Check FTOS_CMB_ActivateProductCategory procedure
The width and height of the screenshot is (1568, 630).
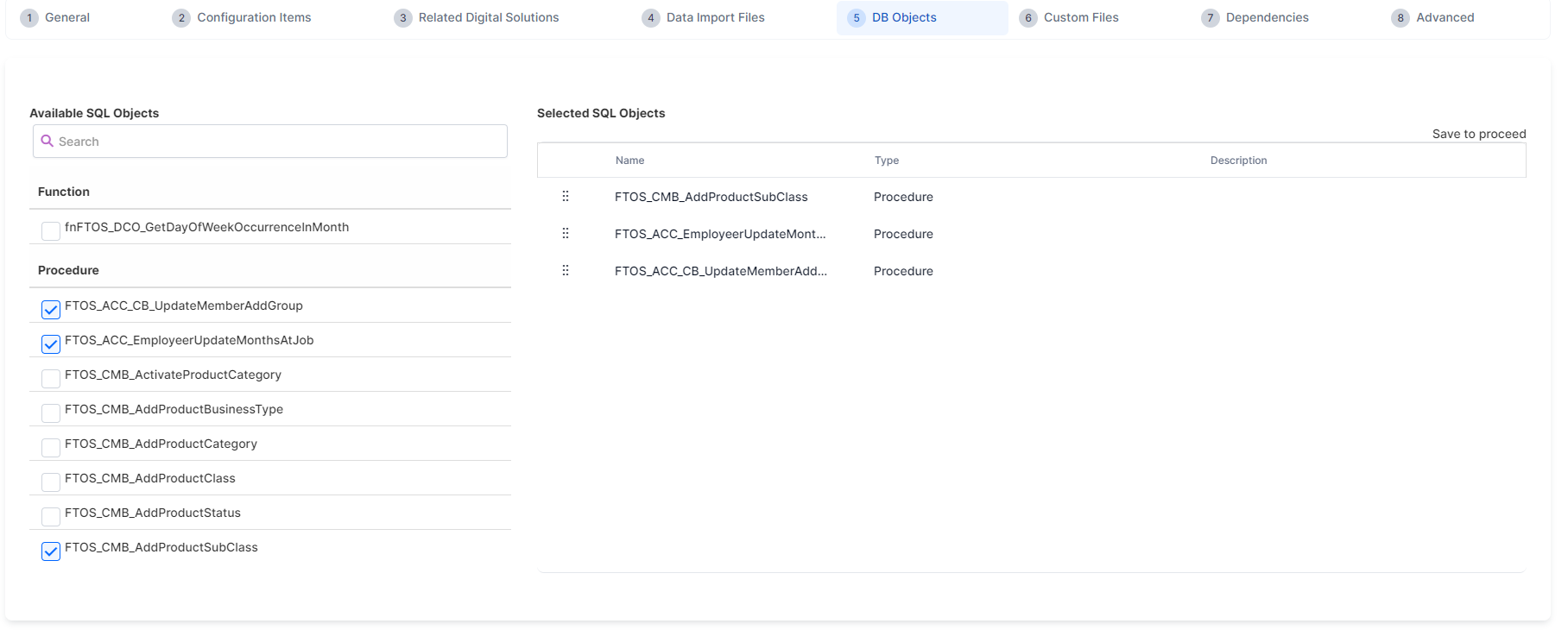pyautogui.click(x=51, y=379)
